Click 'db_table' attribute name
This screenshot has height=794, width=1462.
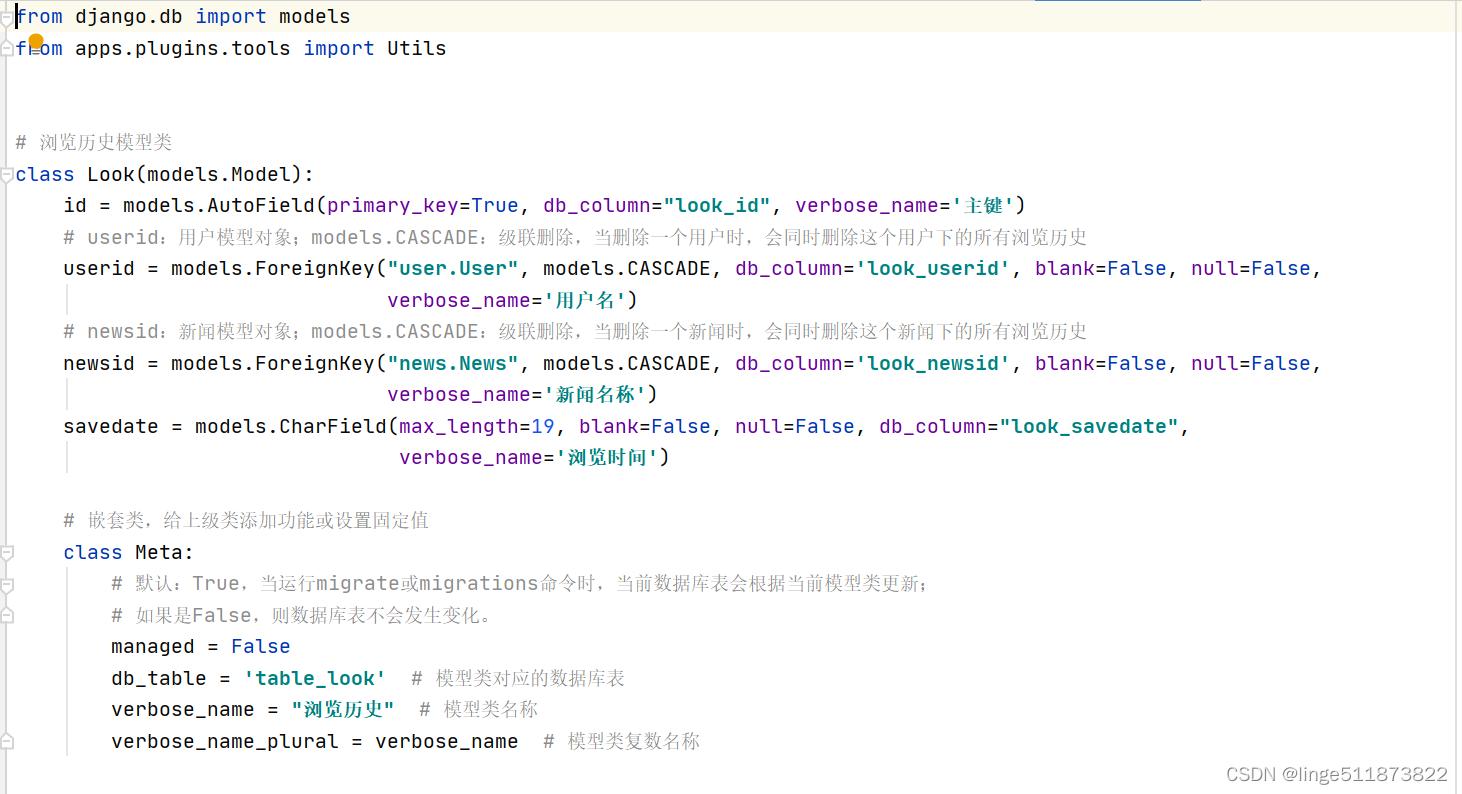pyautogui.click(x=159, y=678)
